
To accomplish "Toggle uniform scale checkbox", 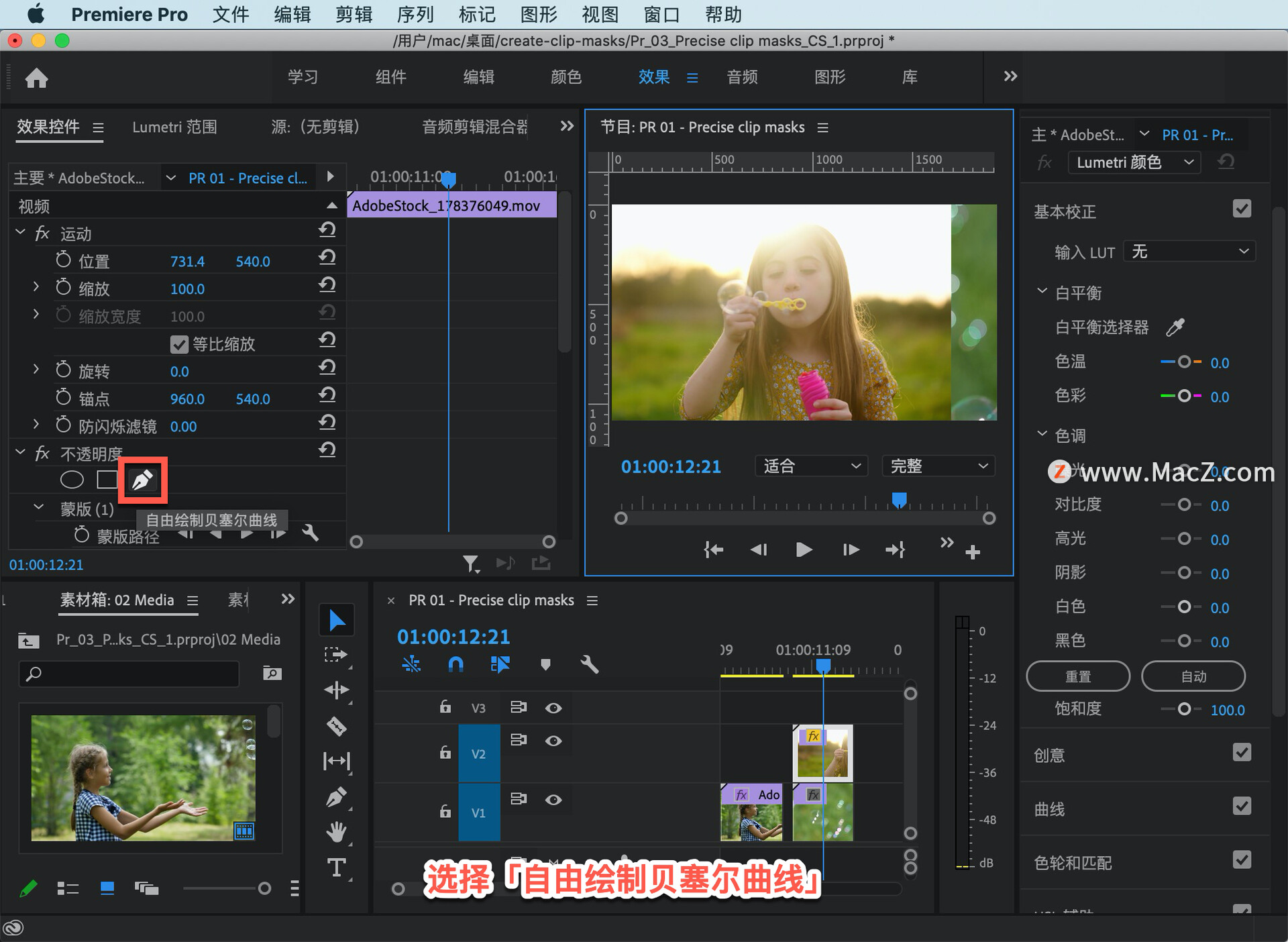I will [x=179, y=344].
